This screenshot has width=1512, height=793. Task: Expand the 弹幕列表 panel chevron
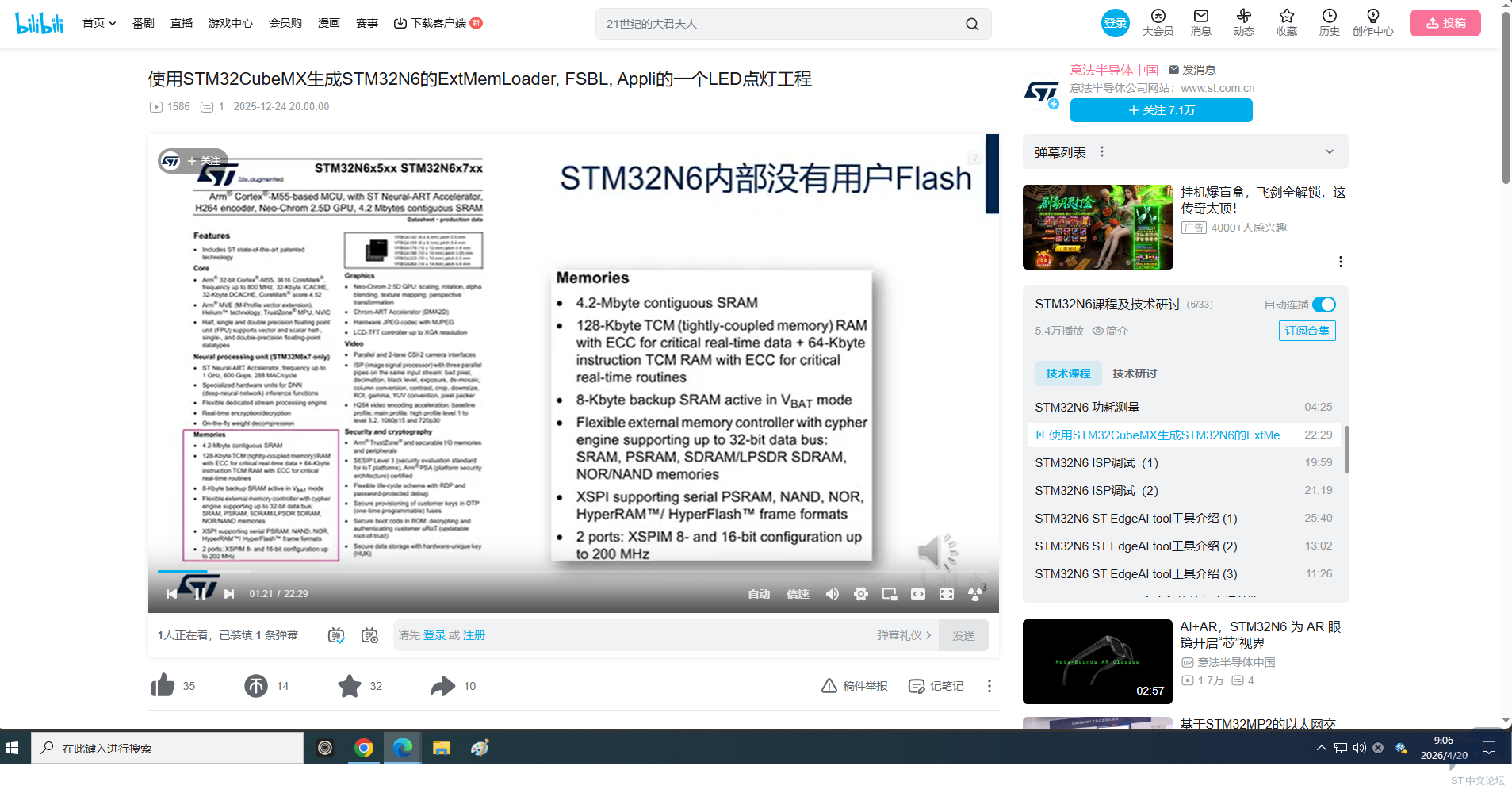coord(1329,152)
